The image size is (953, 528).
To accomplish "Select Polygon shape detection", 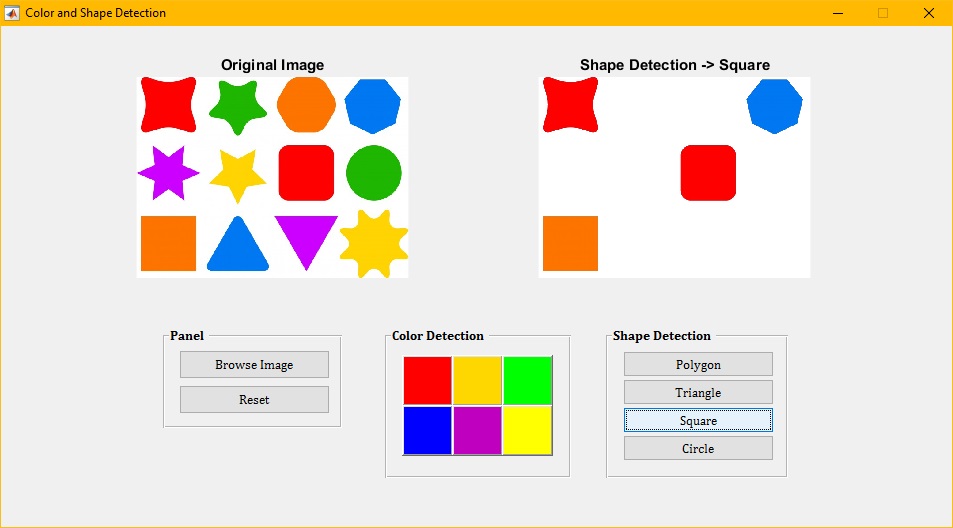I will pos(698,364).
